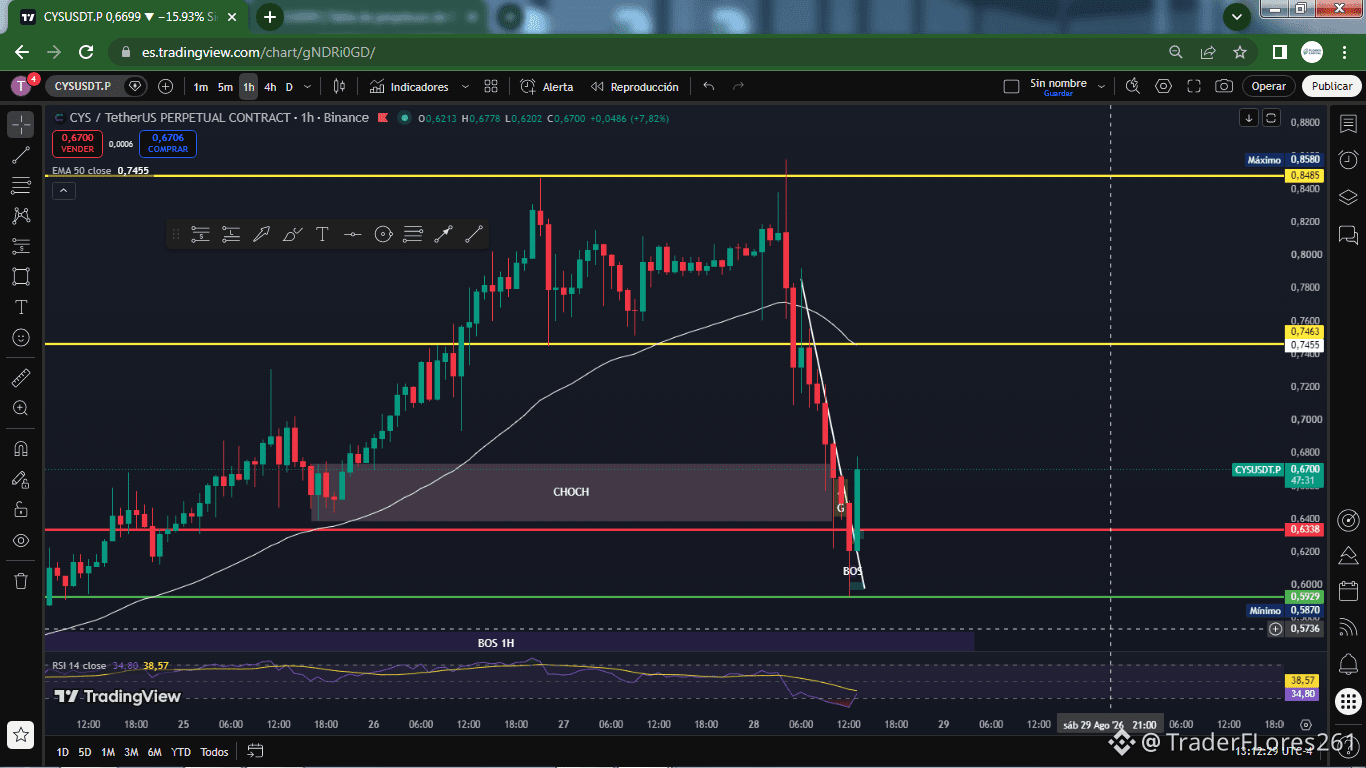Expand the timeframe interval dropdown arrow
This screenshot has width=1366, height=768.
click(308, 87)
